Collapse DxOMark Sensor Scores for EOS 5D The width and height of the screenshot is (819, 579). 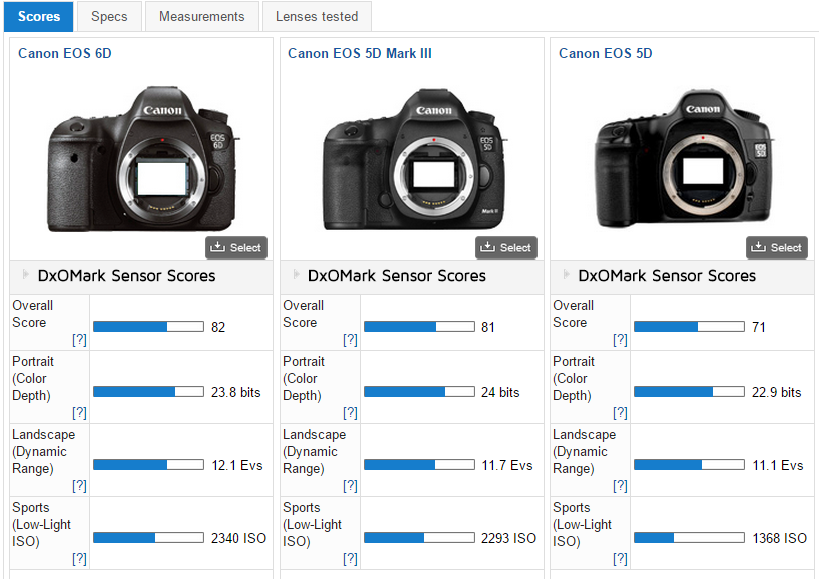(x=567, y=275)
